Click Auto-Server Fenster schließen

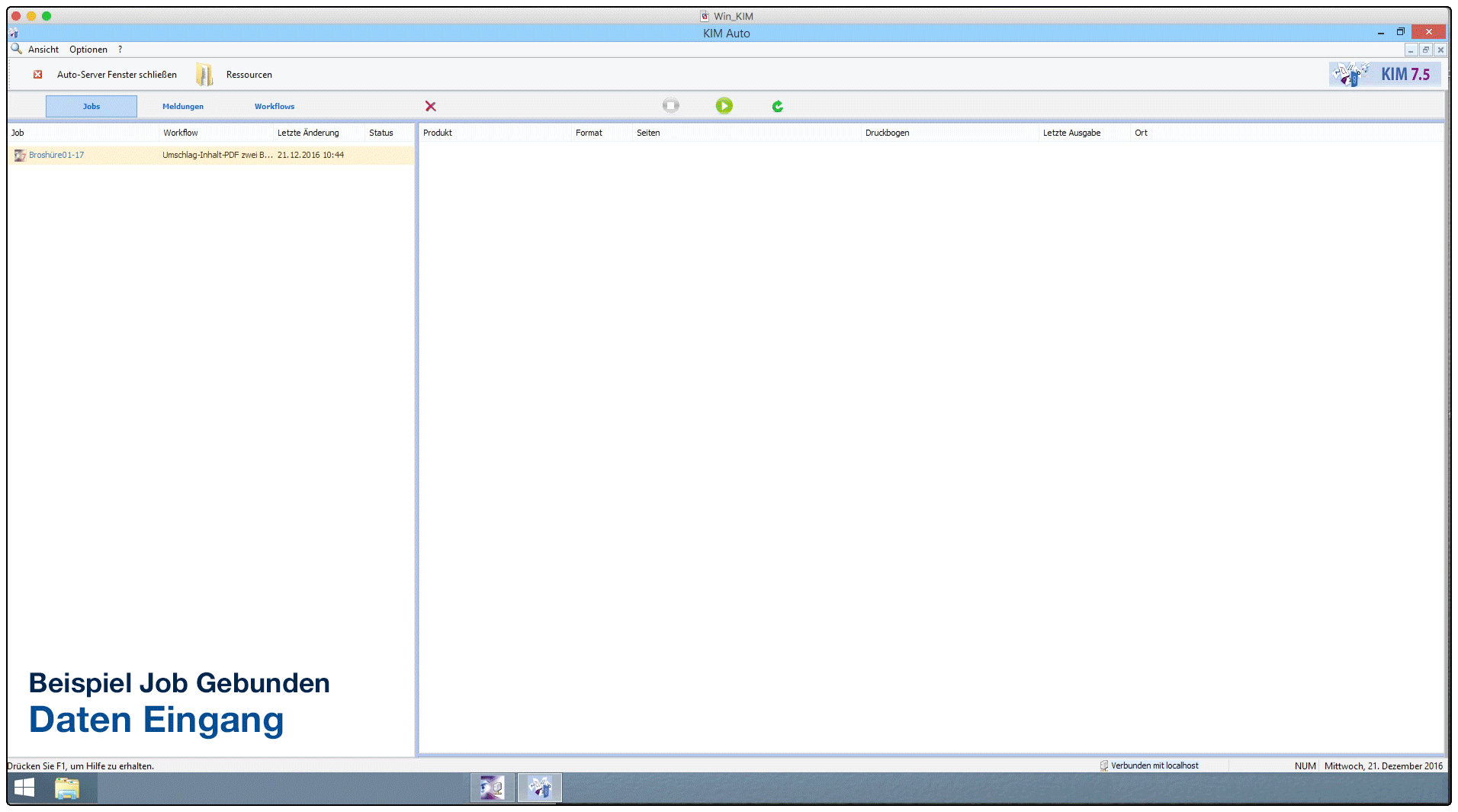(117, 74)
